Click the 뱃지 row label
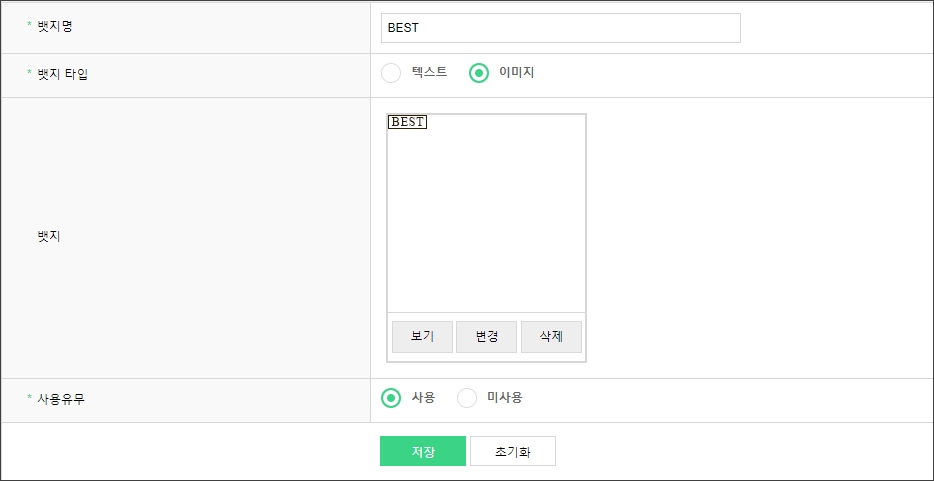 click(x=49, y=237)
